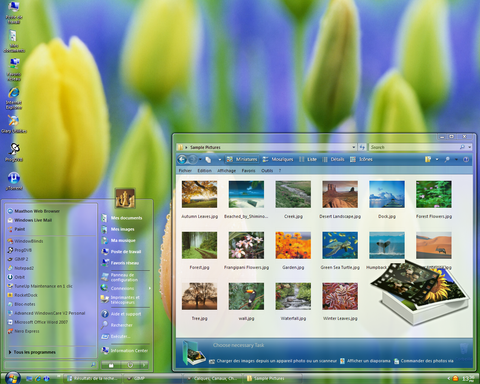The image size is (480, 384).
Task: Select the Waterfall.jpg thumbnail
Action: 293,296
